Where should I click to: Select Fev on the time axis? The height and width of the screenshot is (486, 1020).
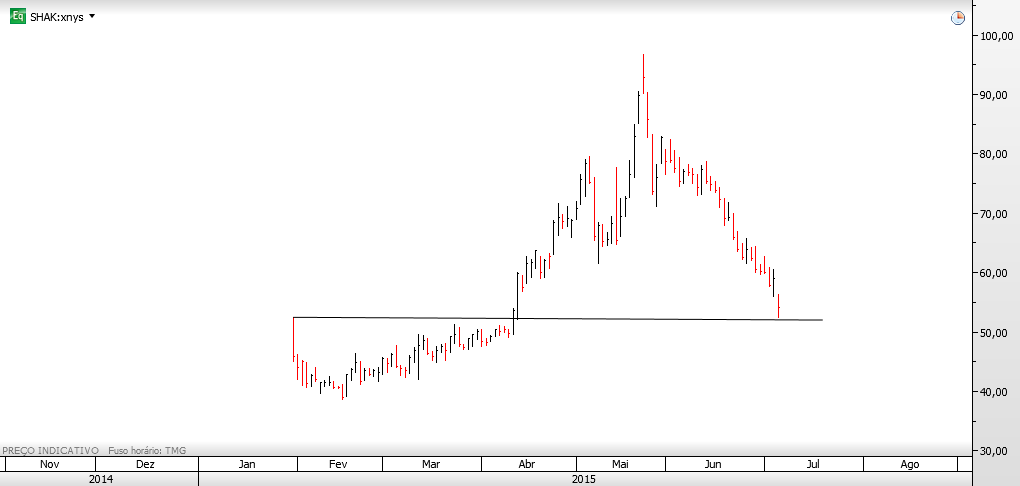(338, 464)
